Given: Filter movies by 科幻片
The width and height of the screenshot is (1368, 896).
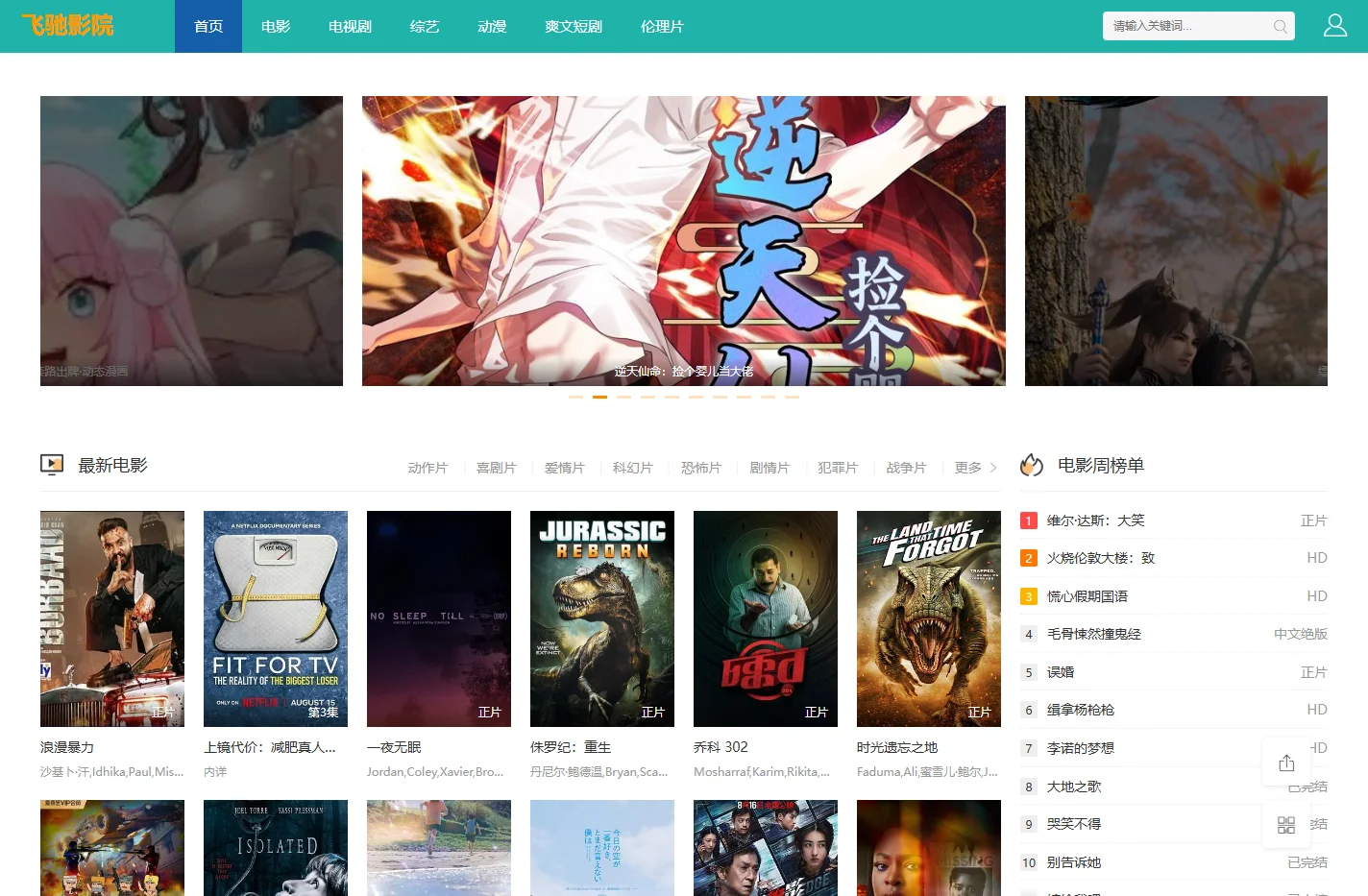Looking at the screenshot, I should [632, 468].
